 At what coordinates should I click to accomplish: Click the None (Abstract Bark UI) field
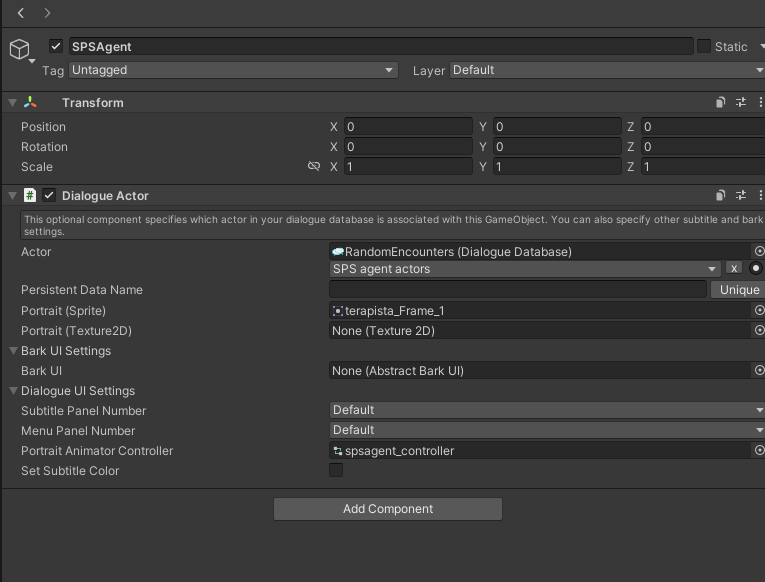[540, 371]
